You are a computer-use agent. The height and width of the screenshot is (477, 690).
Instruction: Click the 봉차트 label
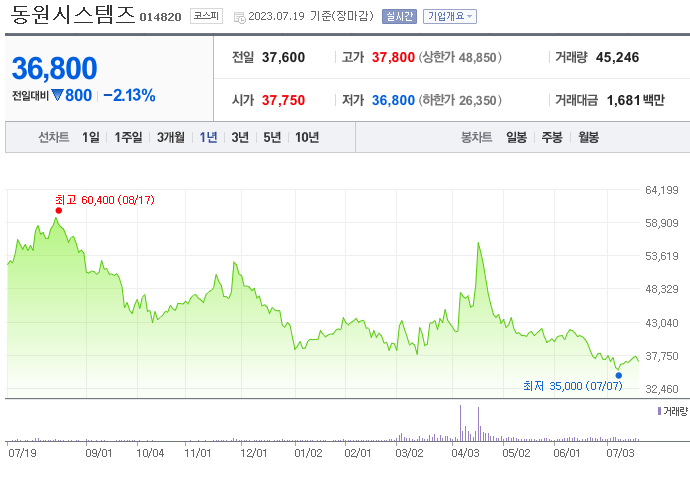476,137
